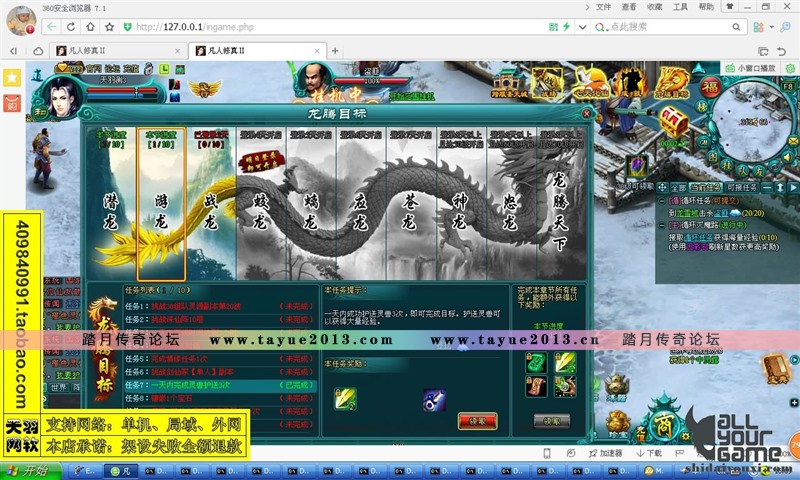Close the 龙腾目标 panel with red X
The width and height of the screenshot is (800, 480).
[x=584, y=115]
